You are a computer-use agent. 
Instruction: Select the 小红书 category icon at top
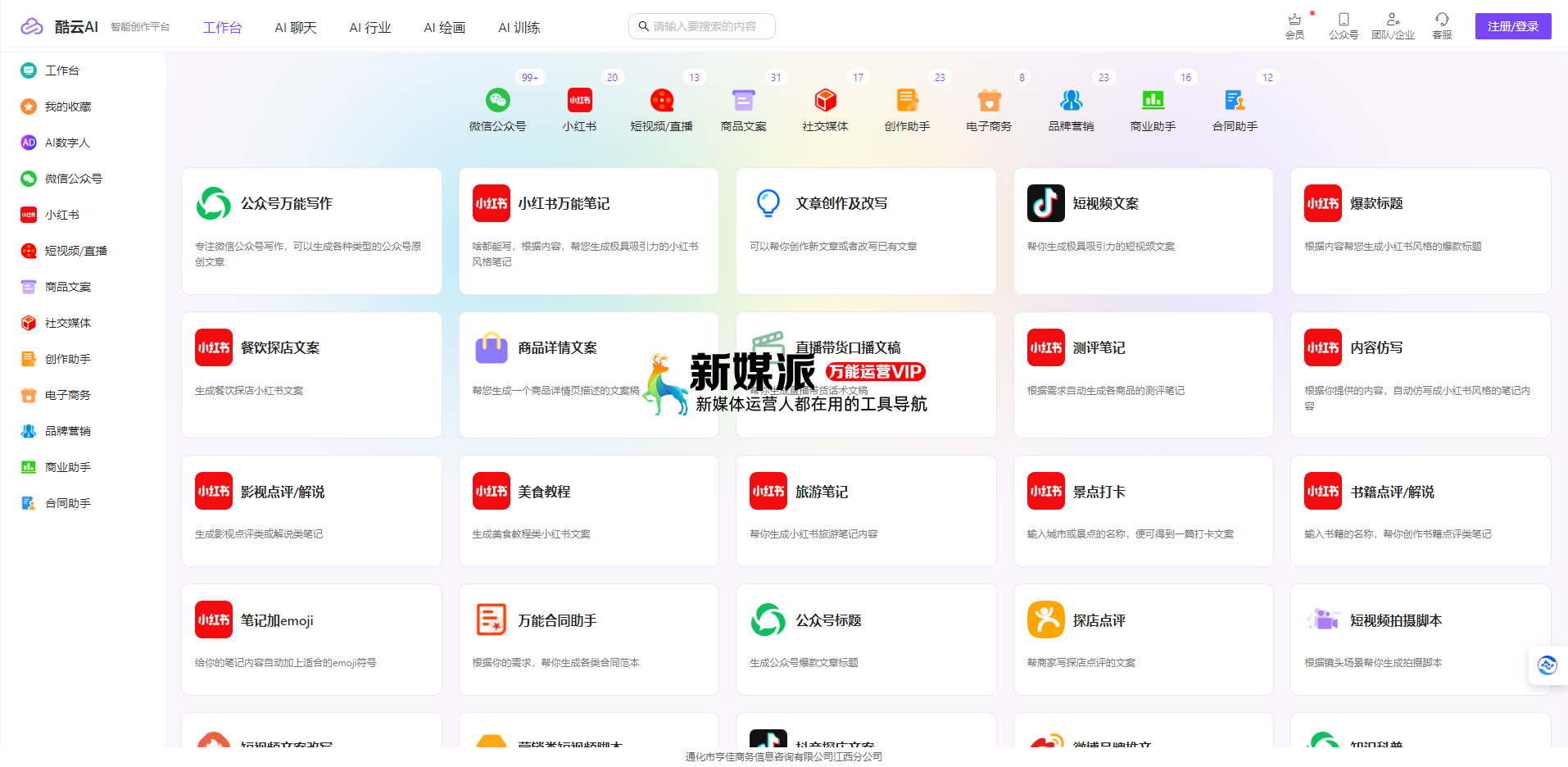point(579,100)
